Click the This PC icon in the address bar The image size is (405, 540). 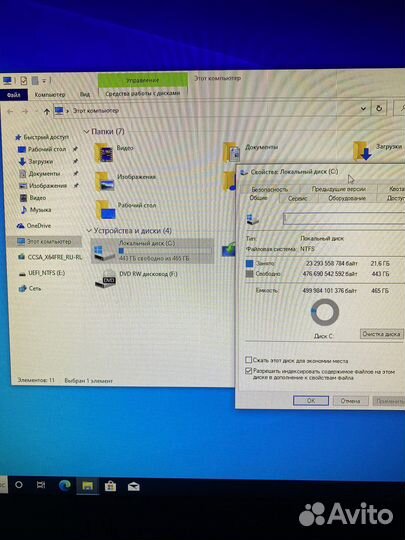coord(59,111)
